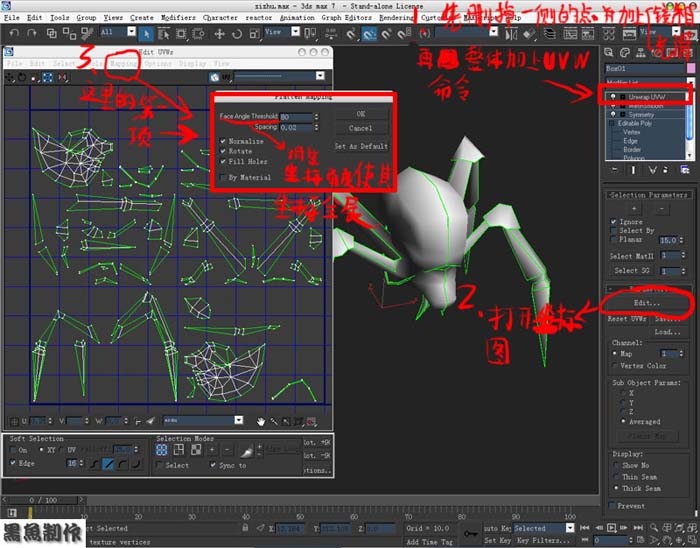Open the reactor menu
This screenshot has width=700, height=548.
click(258, 18)
